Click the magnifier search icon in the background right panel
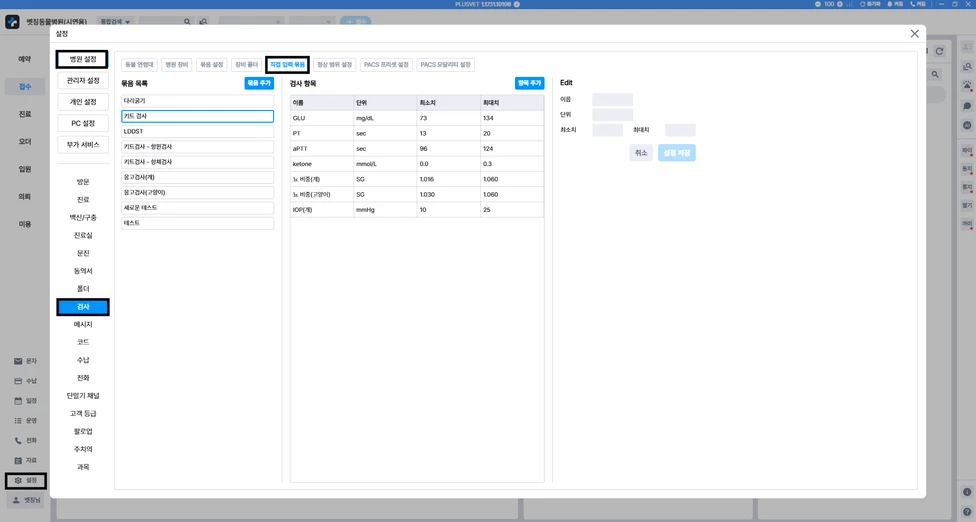 coord(935,75)
